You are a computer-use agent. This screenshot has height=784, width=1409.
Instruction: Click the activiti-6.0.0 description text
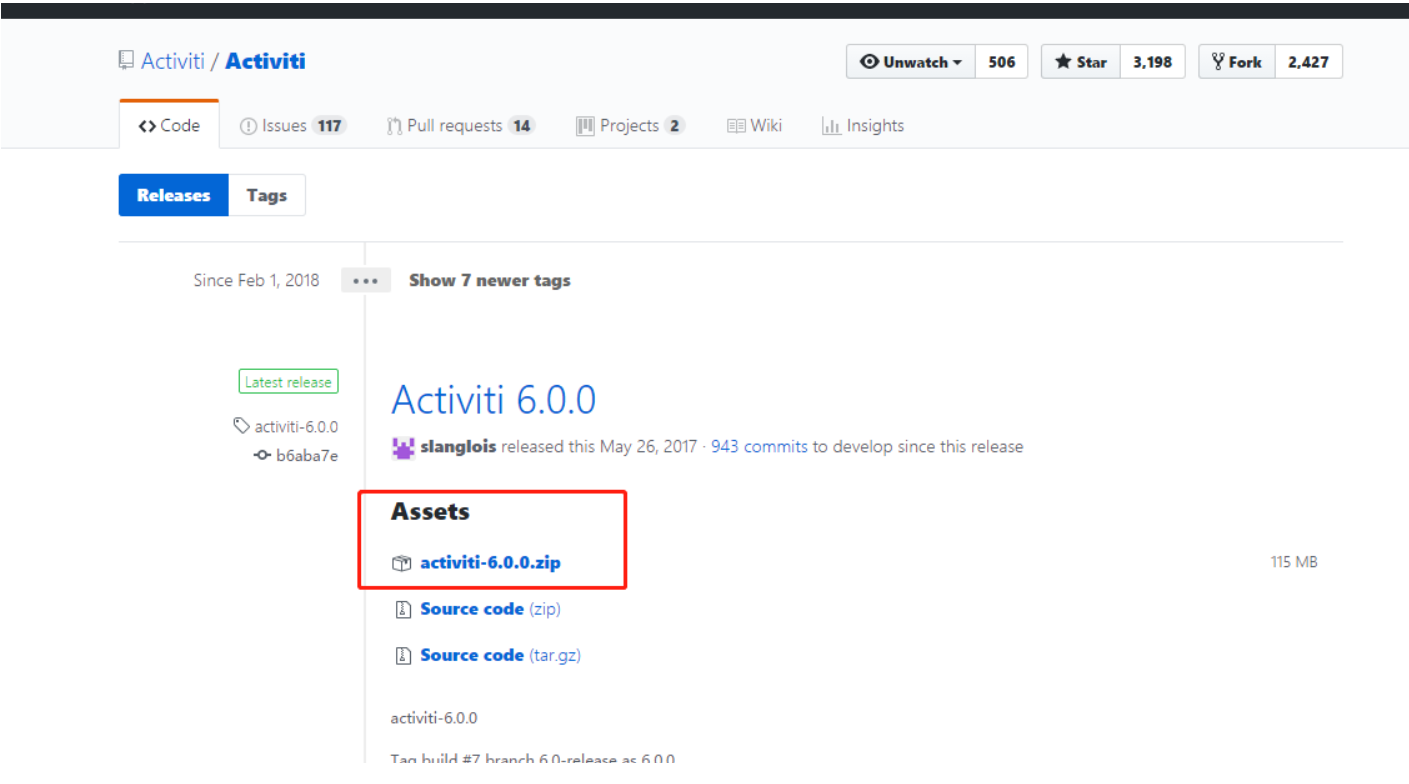click(434, 718)
